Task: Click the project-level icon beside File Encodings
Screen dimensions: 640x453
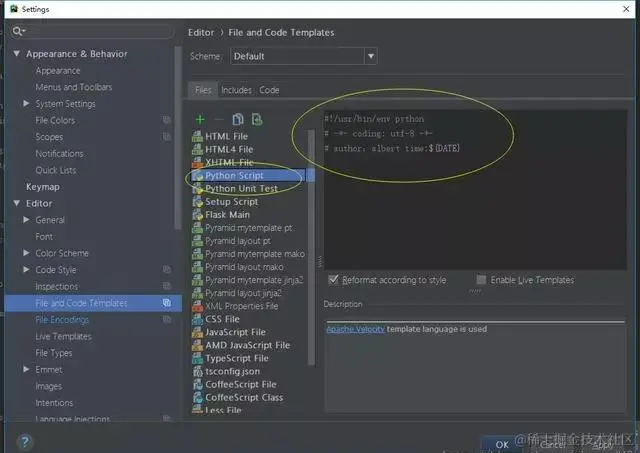Action: [x=167, y=320]
